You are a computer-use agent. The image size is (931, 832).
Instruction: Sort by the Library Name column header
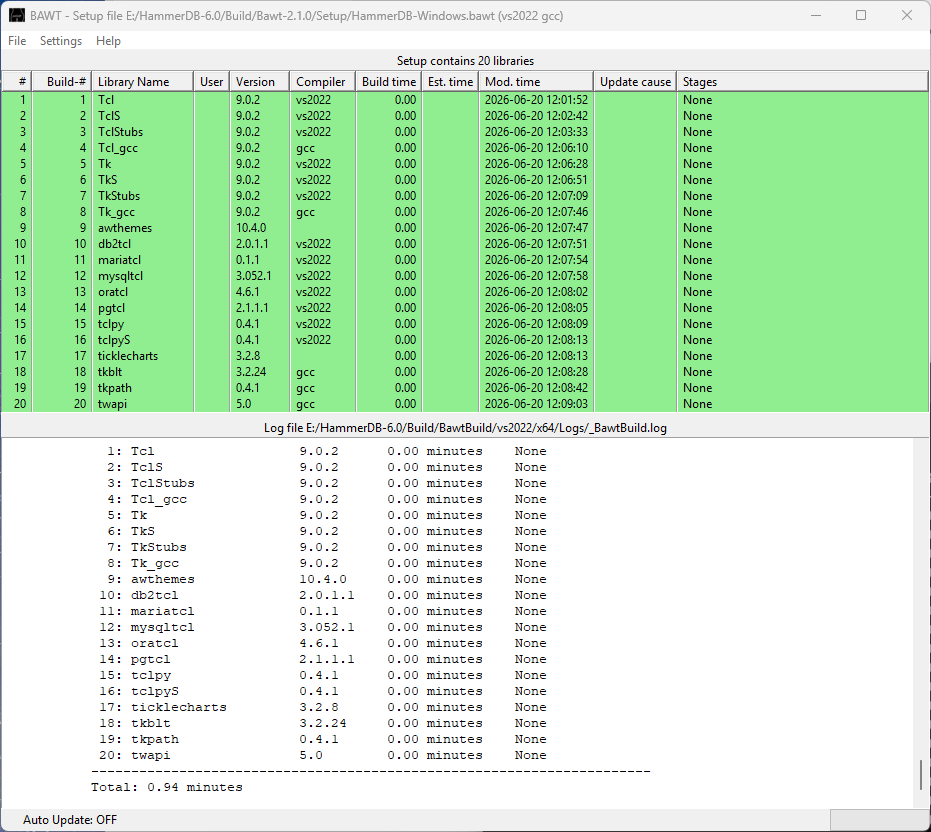click(x=142, y=82)
